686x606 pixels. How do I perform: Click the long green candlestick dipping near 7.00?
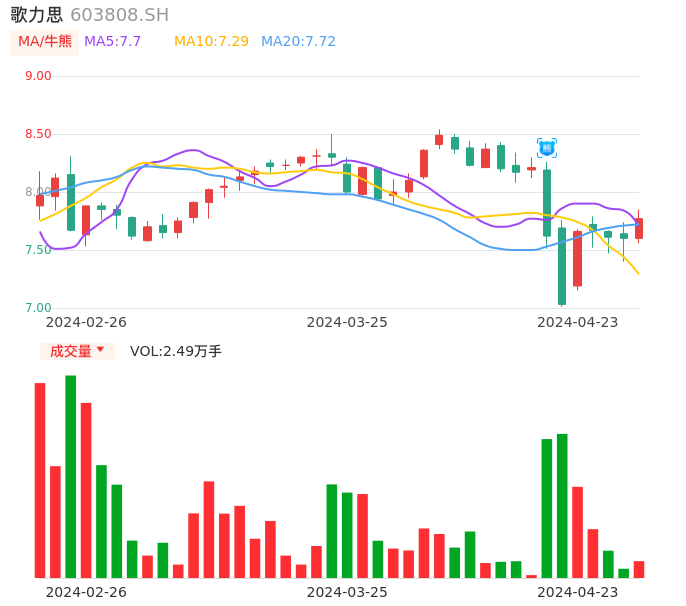point(562,266)
